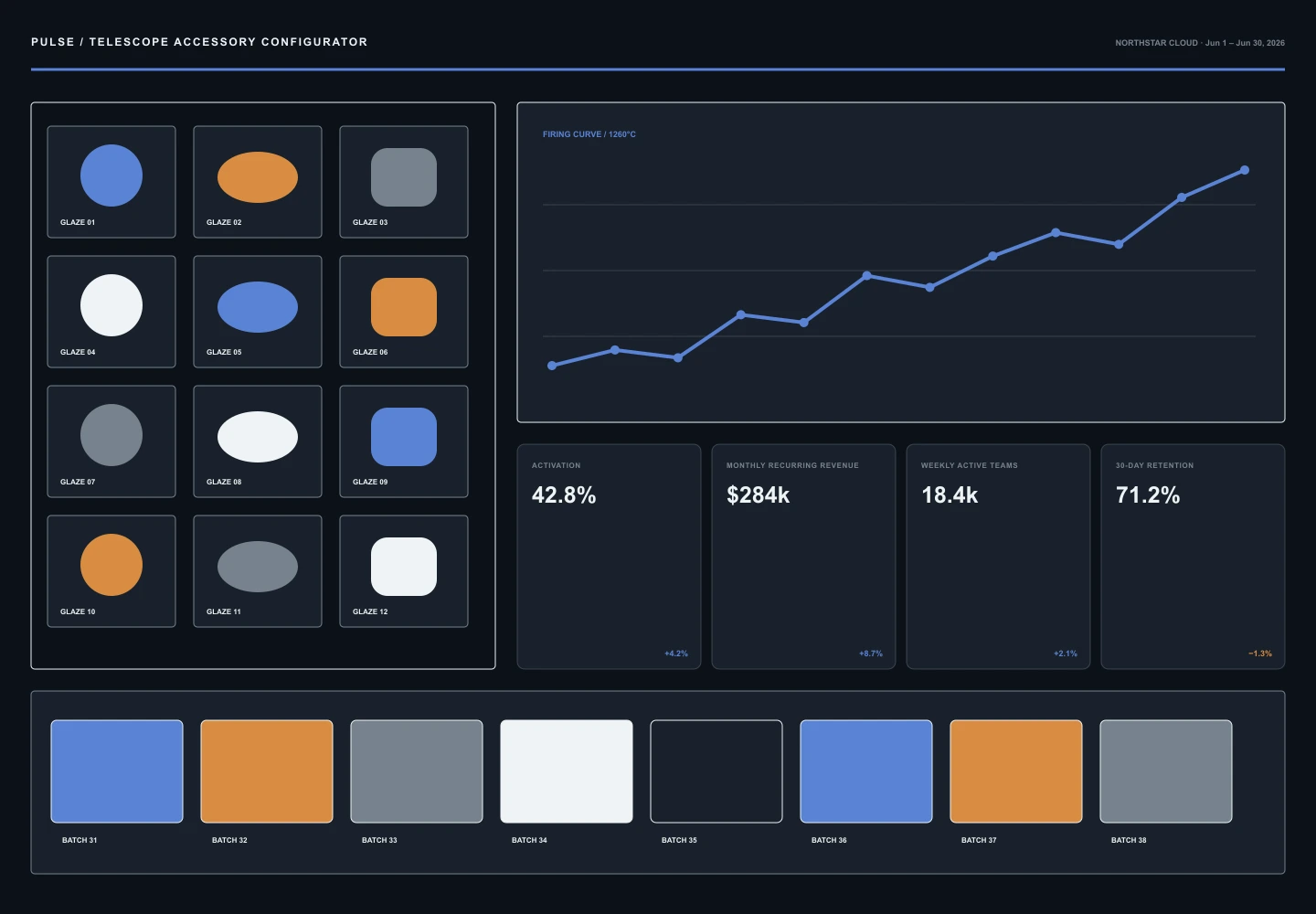
Task: Open the Activation 42.8% metric card
Action: (609, 557)
